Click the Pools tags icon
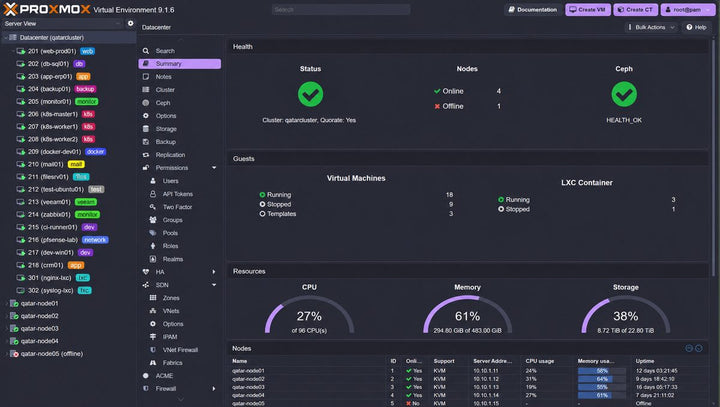 coord(153,233)
